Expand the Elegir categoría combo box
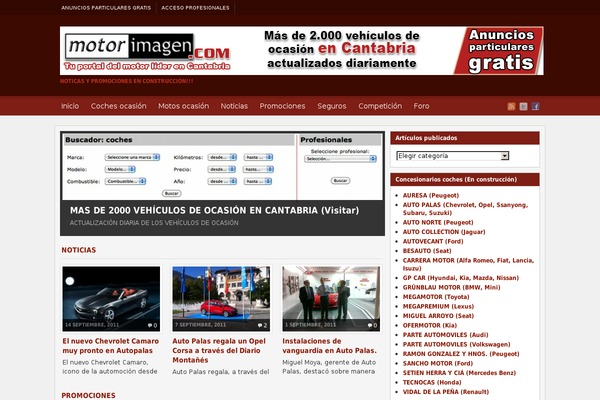This screenshot has height=400, width=600. point(453,156)
